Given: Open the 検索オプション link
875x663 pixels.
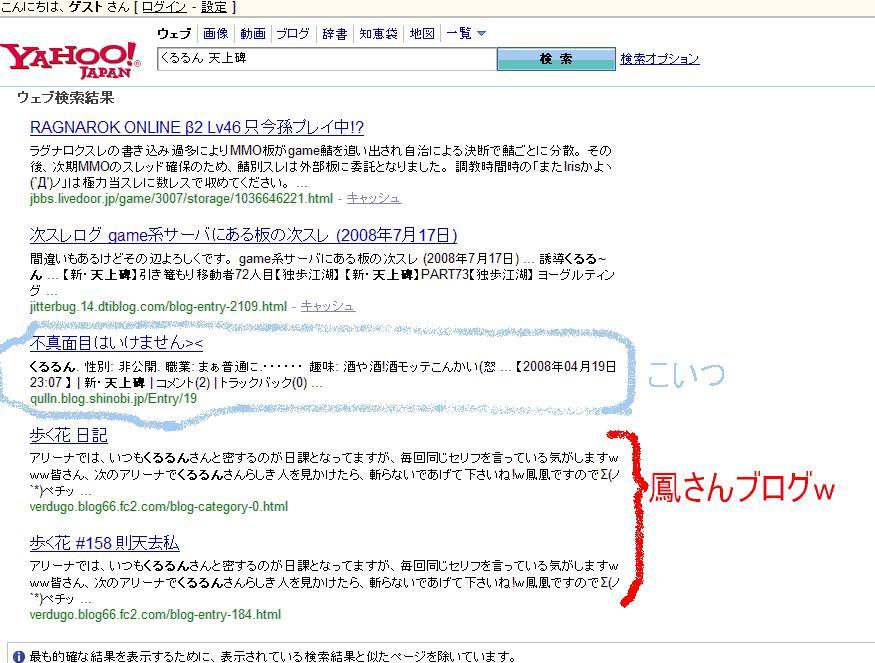Looking at the screenshot, I should point(660,59).
